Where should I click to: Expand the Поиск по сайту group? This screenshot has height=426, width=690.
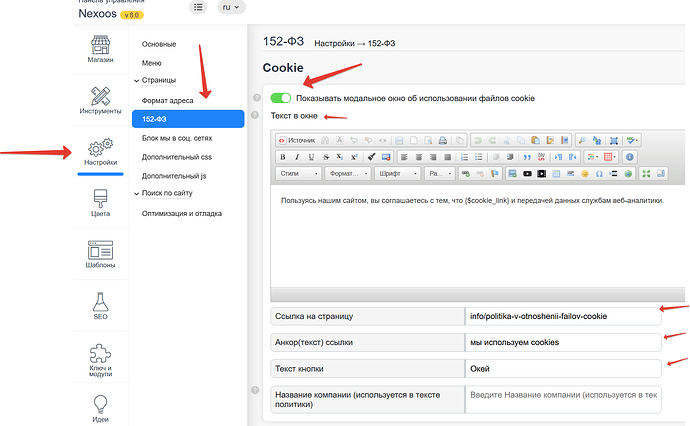[x=163, y=193]
